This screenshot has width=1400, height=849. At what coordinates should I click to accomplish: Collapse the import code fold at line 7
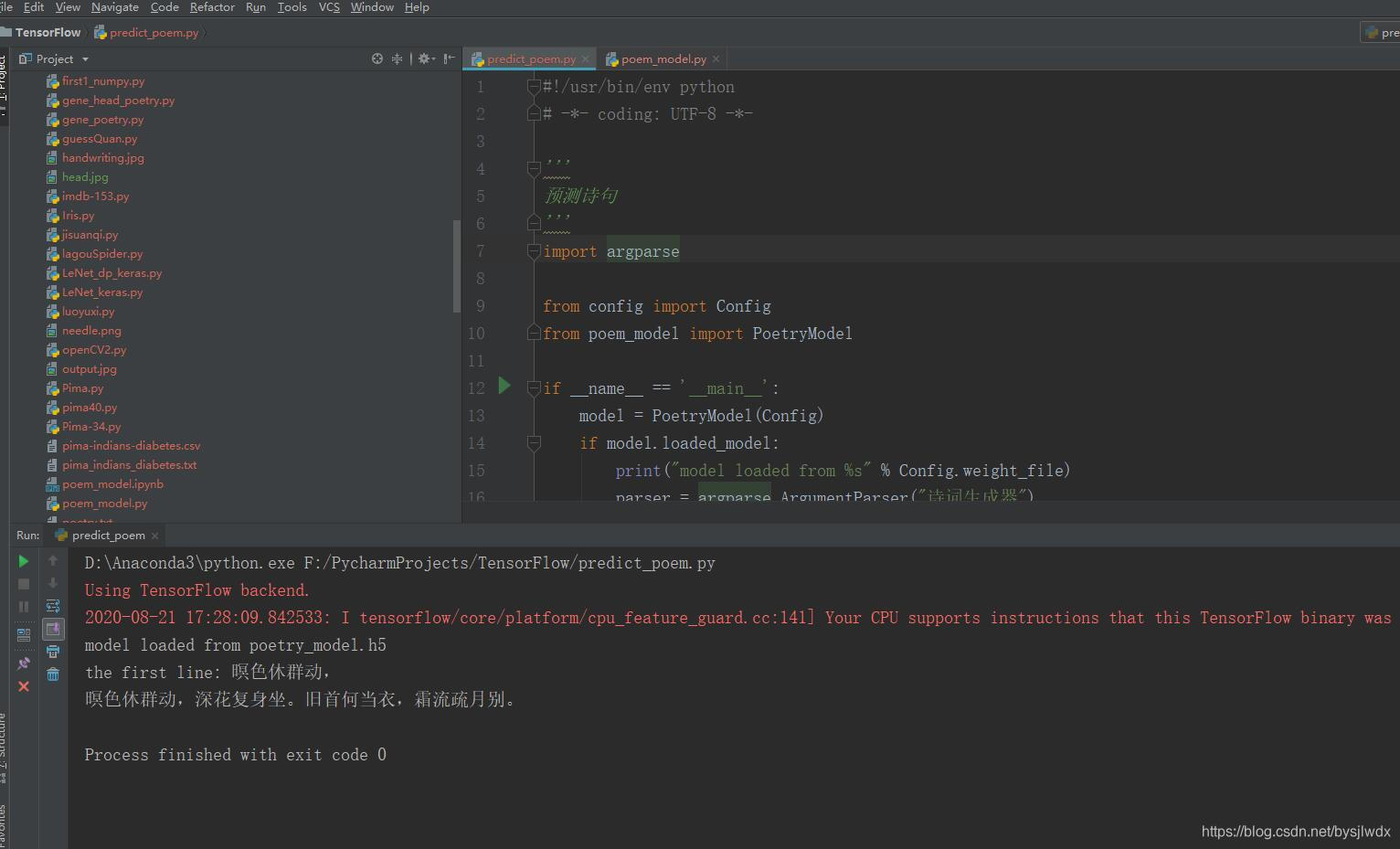533,250
